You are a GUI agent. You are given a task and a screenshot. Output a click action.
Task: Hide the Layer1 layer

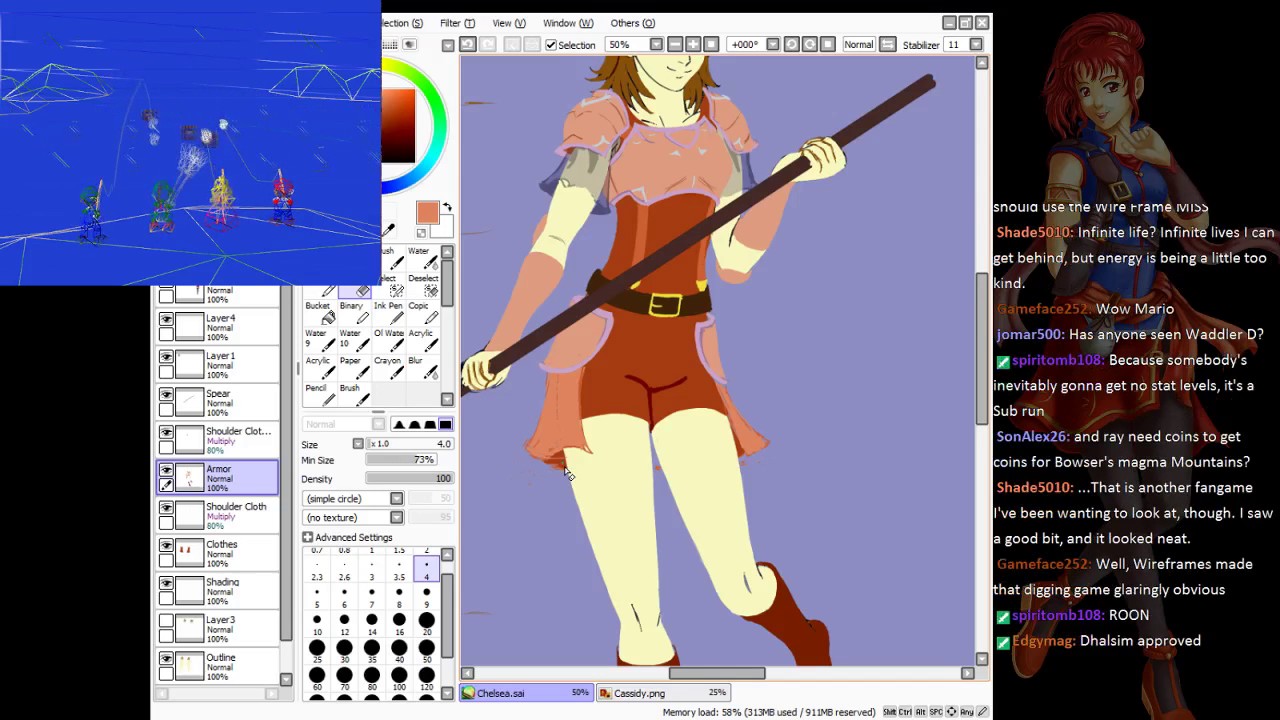(166, 357)
